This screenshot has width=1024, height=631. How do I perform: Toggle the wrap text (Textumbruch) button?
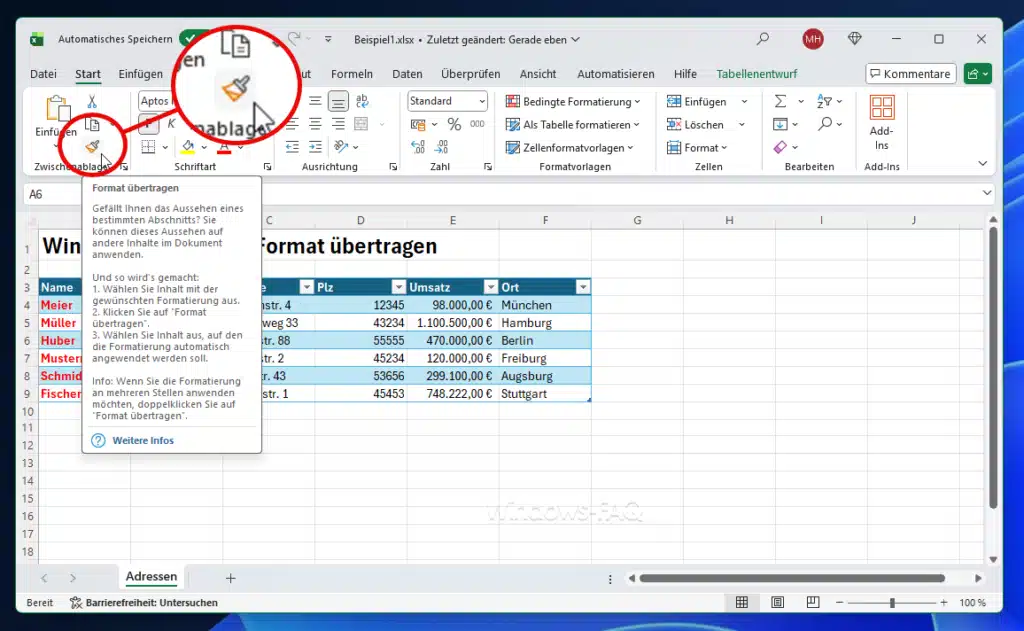(362, 100)
